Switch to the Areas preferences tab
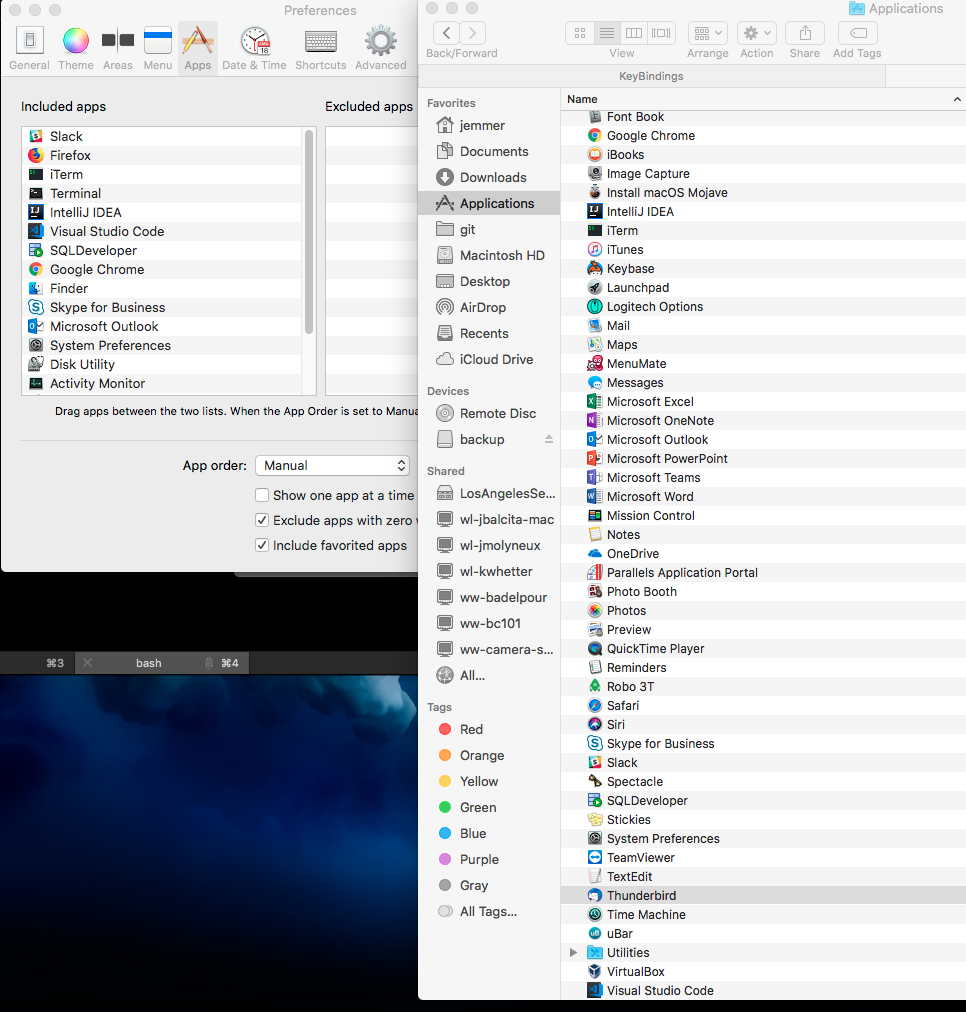The width and height of the screenshot is (966, 1012). click(x=117, y=48)
